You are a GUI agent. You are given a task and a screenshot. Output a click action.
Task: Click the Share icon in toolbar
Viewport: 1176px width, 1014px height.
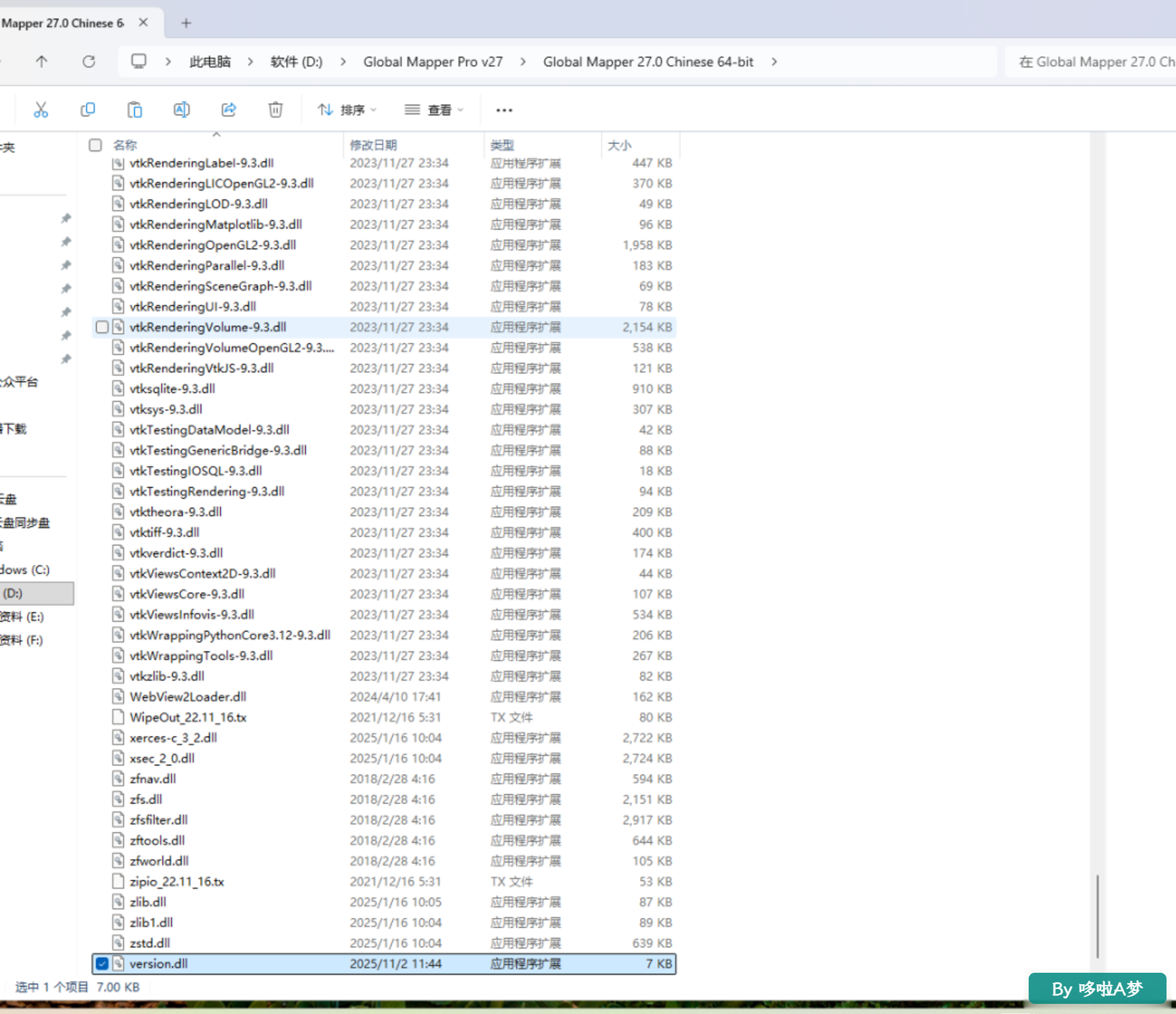pyautogui.click(x=229, y=110)
